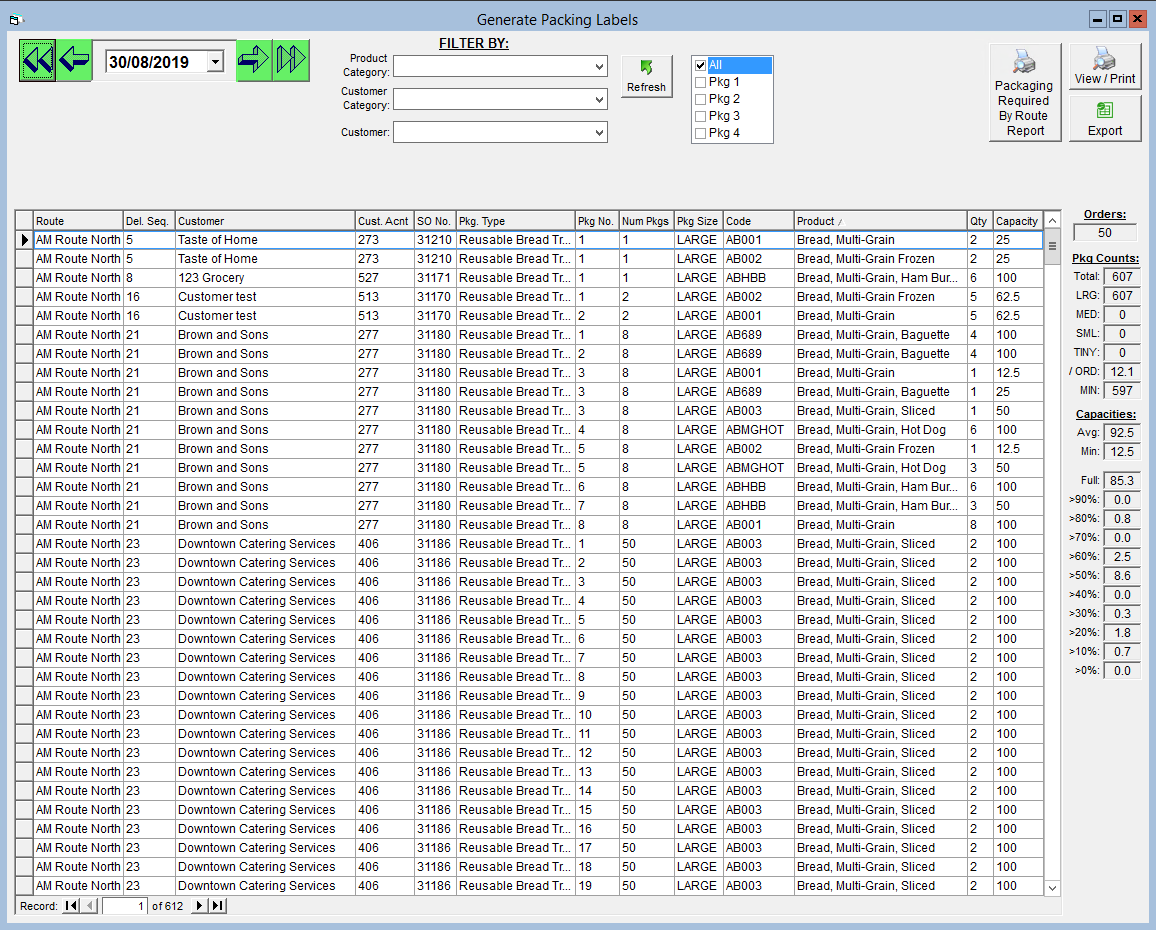Click the / ORD field showing 12.1
Viewport: 1156px width, 930px height.
pyautogui.click(x=1122, y=372)
